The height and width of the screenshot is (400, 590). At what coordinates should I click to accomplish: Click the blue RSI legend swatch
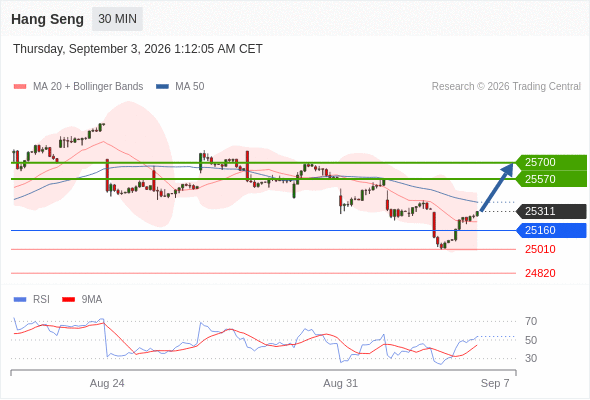point(20,300)
